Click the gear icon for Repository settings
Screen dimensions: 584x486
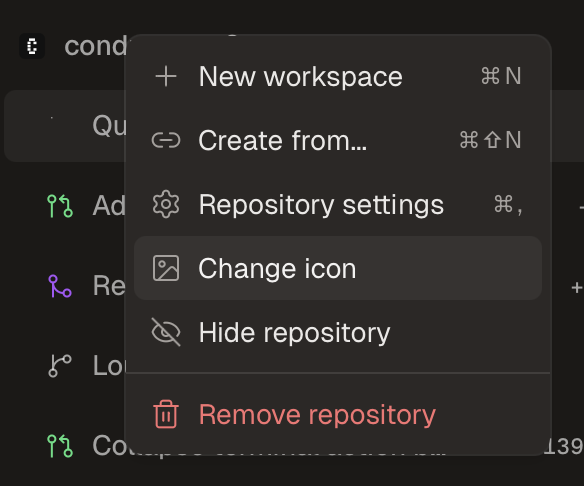click(x=166, y=204)
